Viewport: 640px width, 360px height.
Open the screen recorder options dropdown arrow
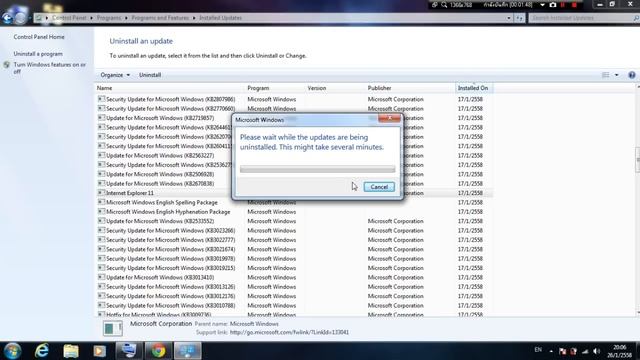coord(542,5)
